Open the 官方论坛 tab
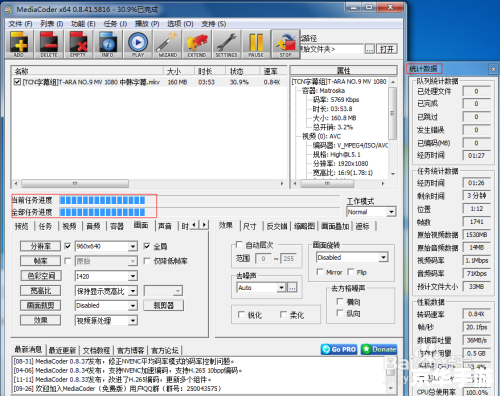Screen dimensions: 500x396 pos(164,350)
